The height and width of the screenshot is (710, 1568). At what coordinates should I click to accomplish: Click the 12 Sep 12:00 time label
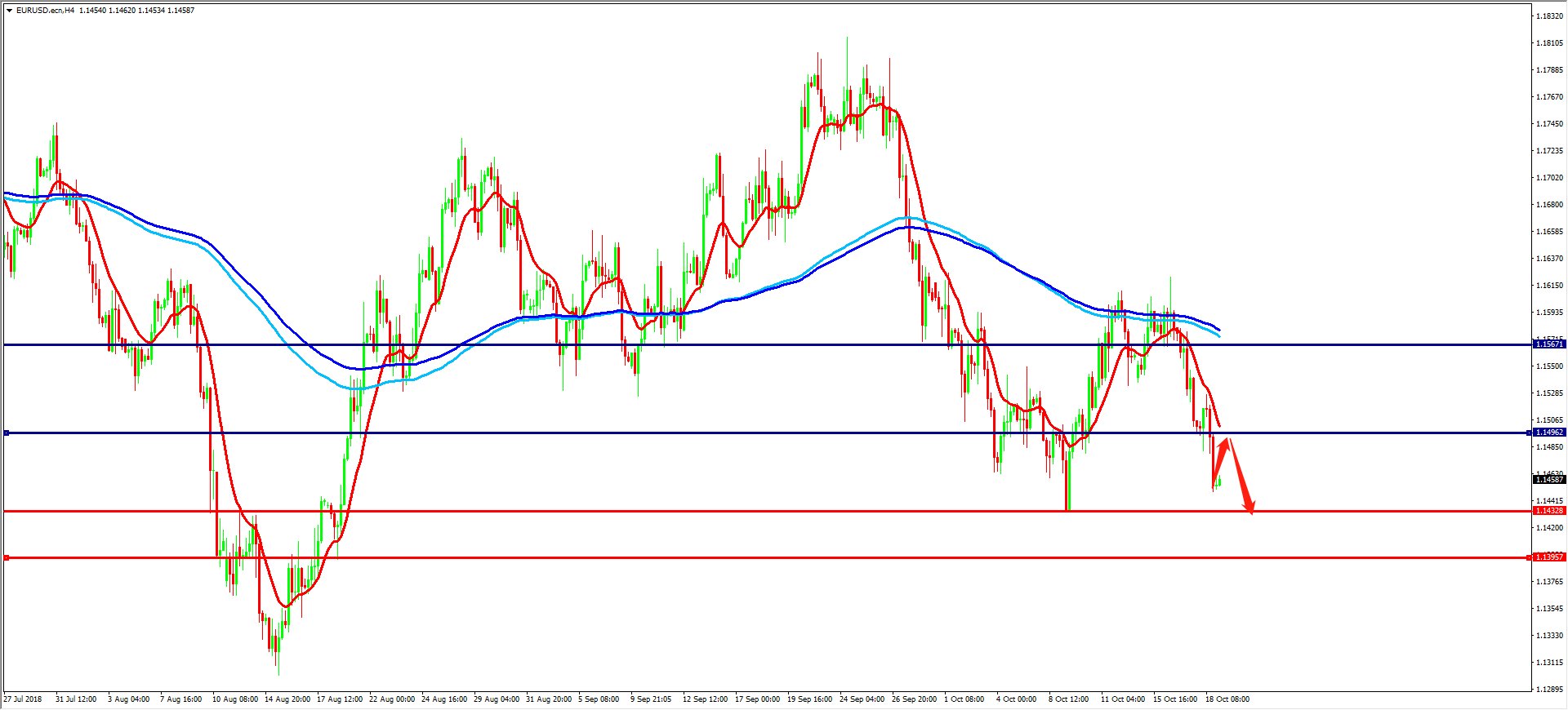[706, 699]
